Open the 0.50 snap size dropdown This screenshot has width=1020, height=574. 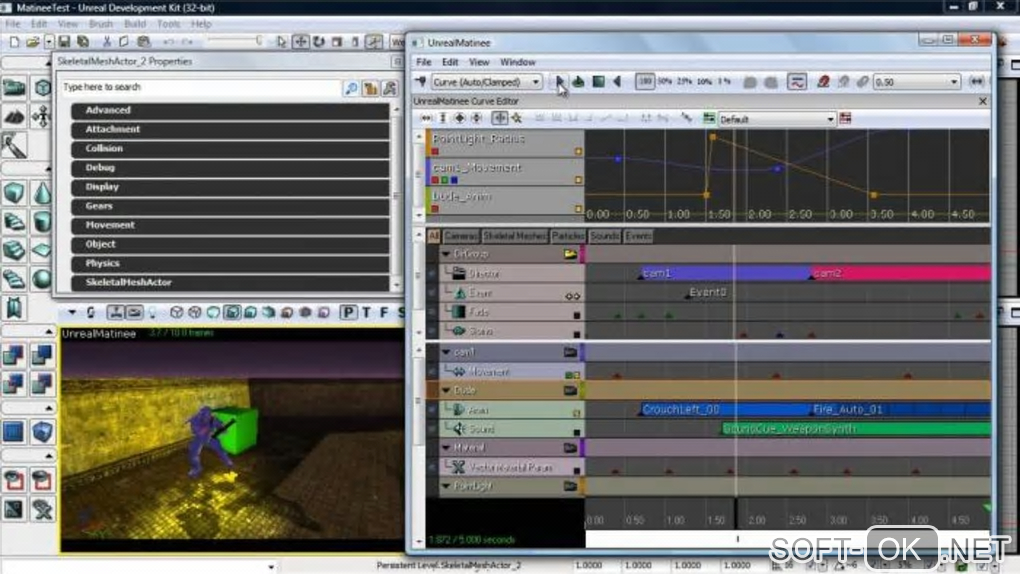pyautogui.click(x=916, y=82)
